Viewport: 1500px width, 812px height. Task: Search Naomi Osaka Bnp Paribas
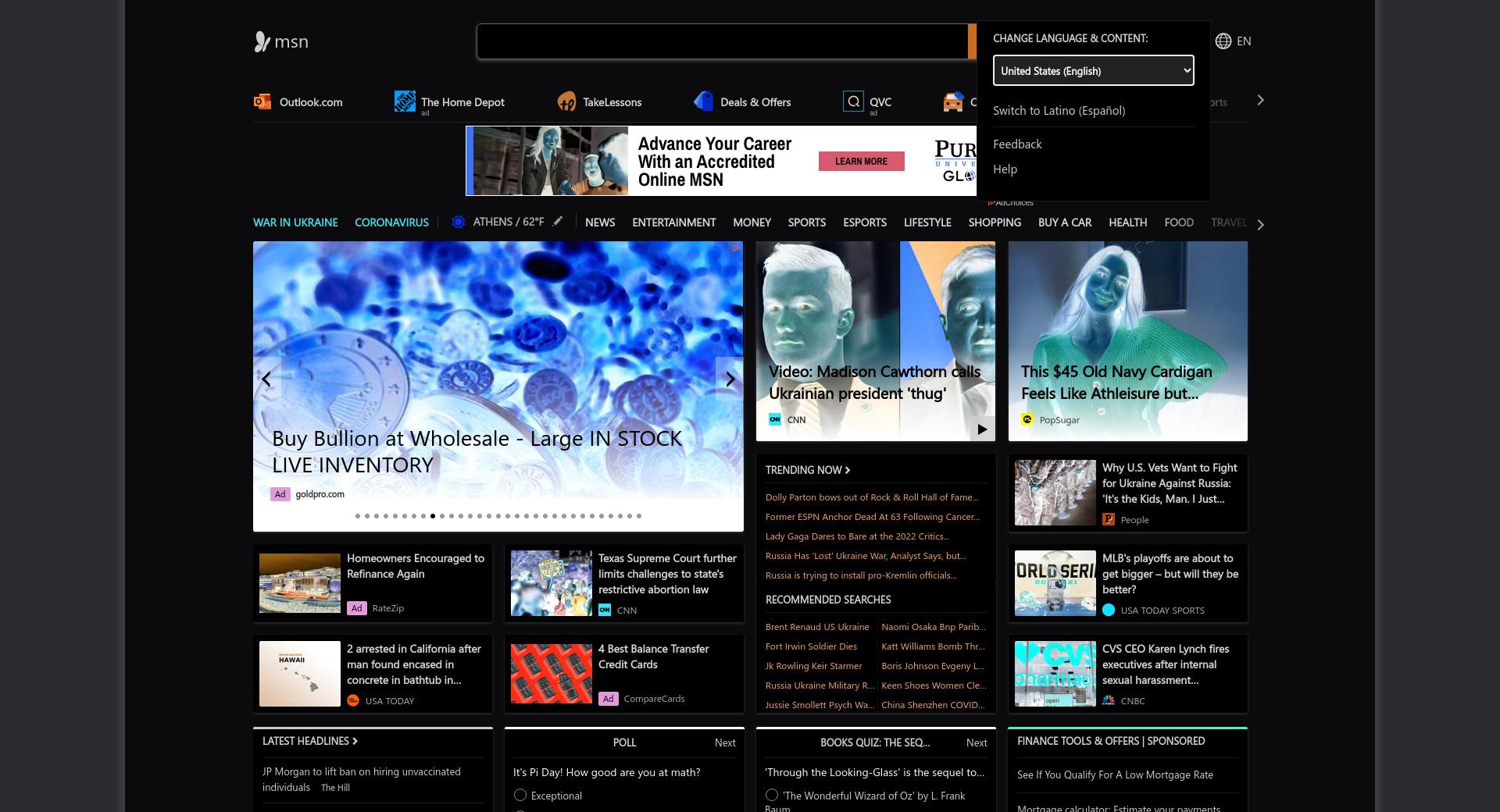click(x=934, y=627)
